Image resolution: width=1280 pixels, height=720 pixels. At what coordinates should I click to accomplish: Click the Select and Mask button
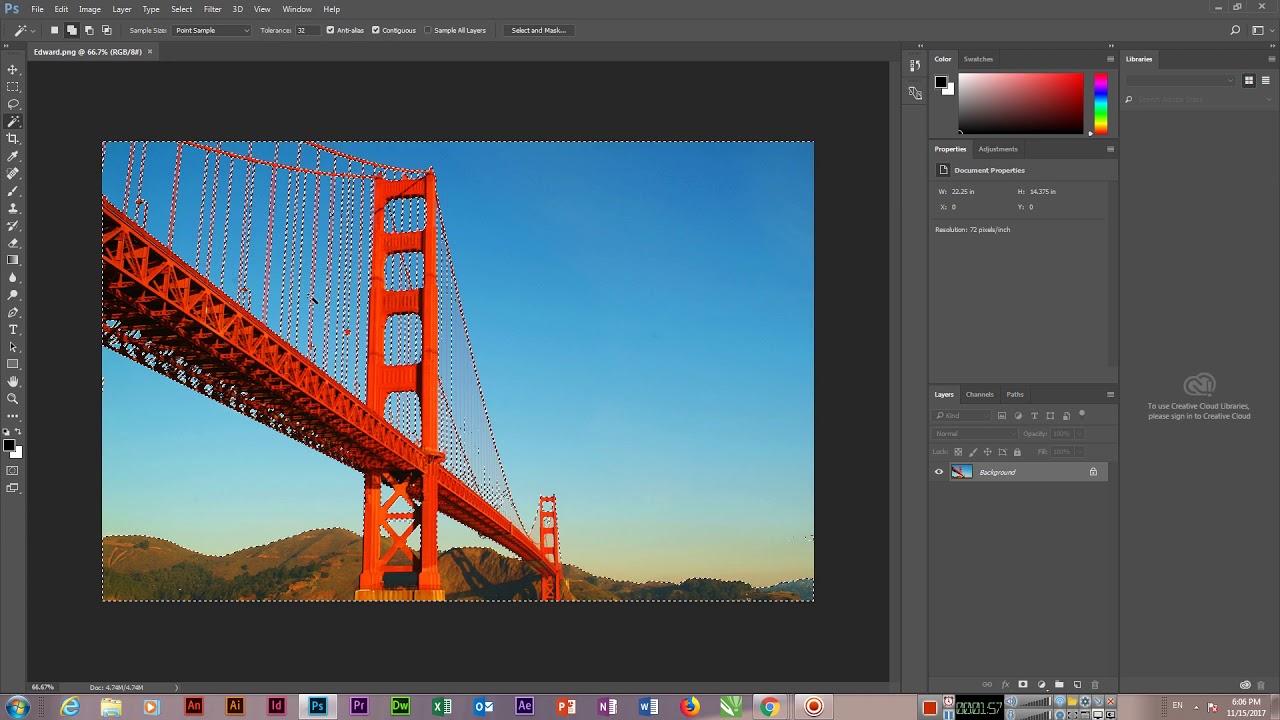pos(538,30)
